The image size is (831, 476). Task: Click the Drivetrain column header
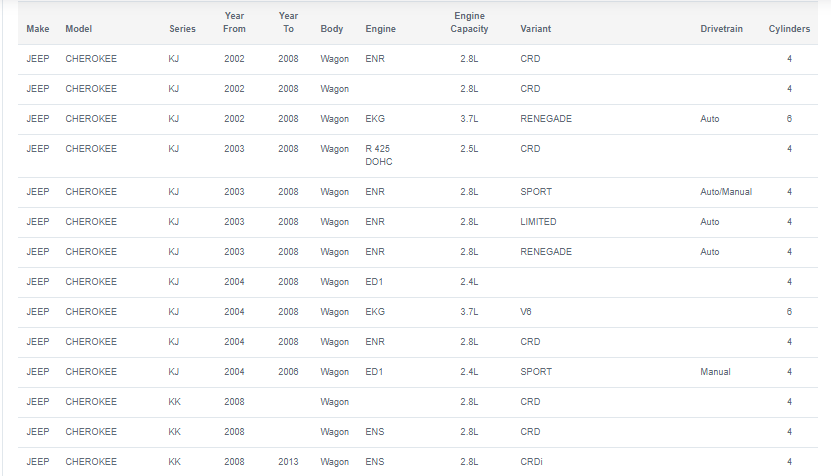(x=721, y=29)
